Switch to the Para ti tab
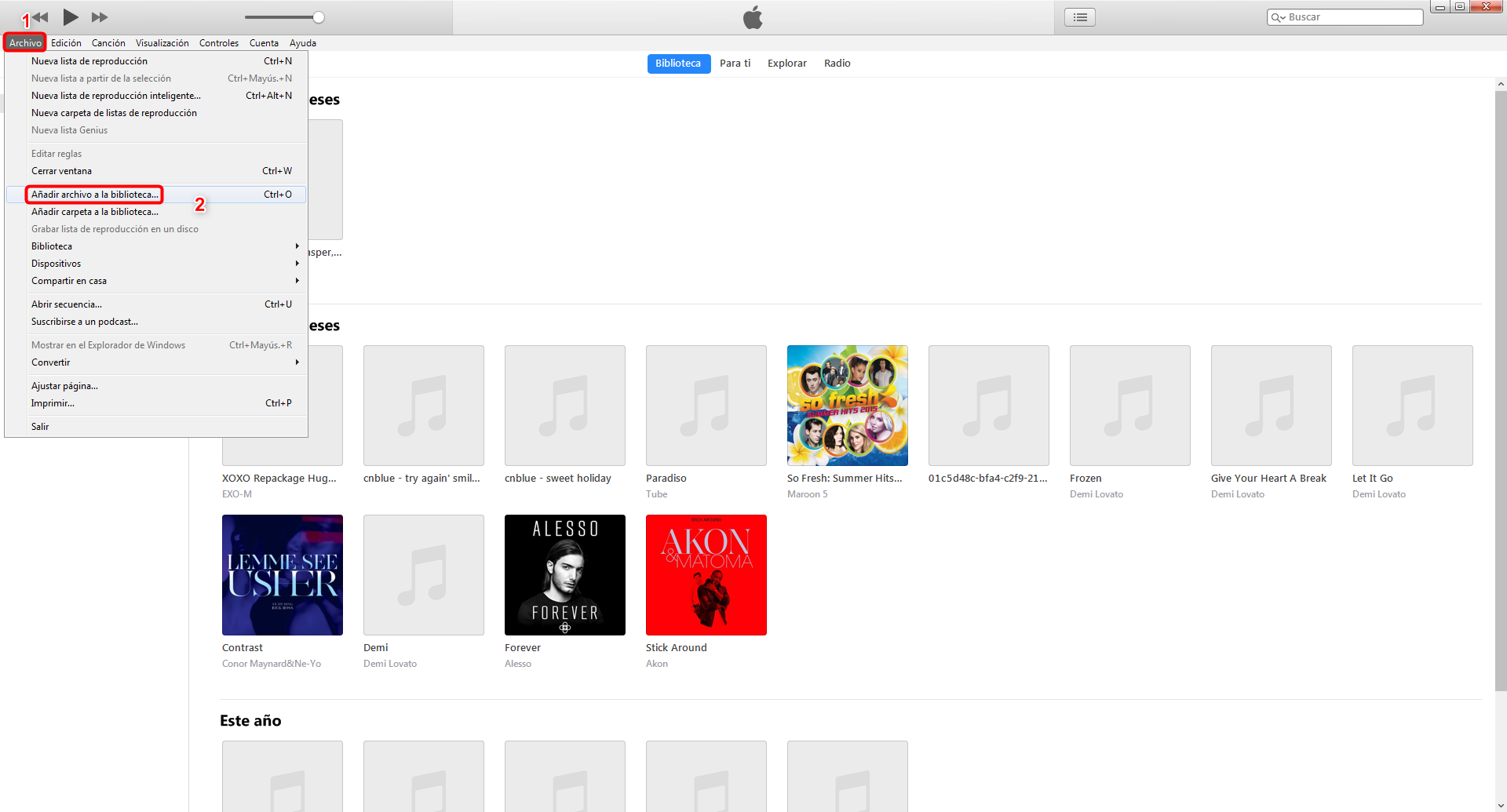Viewport: 1507px width, 812px height. coord(735,64)
